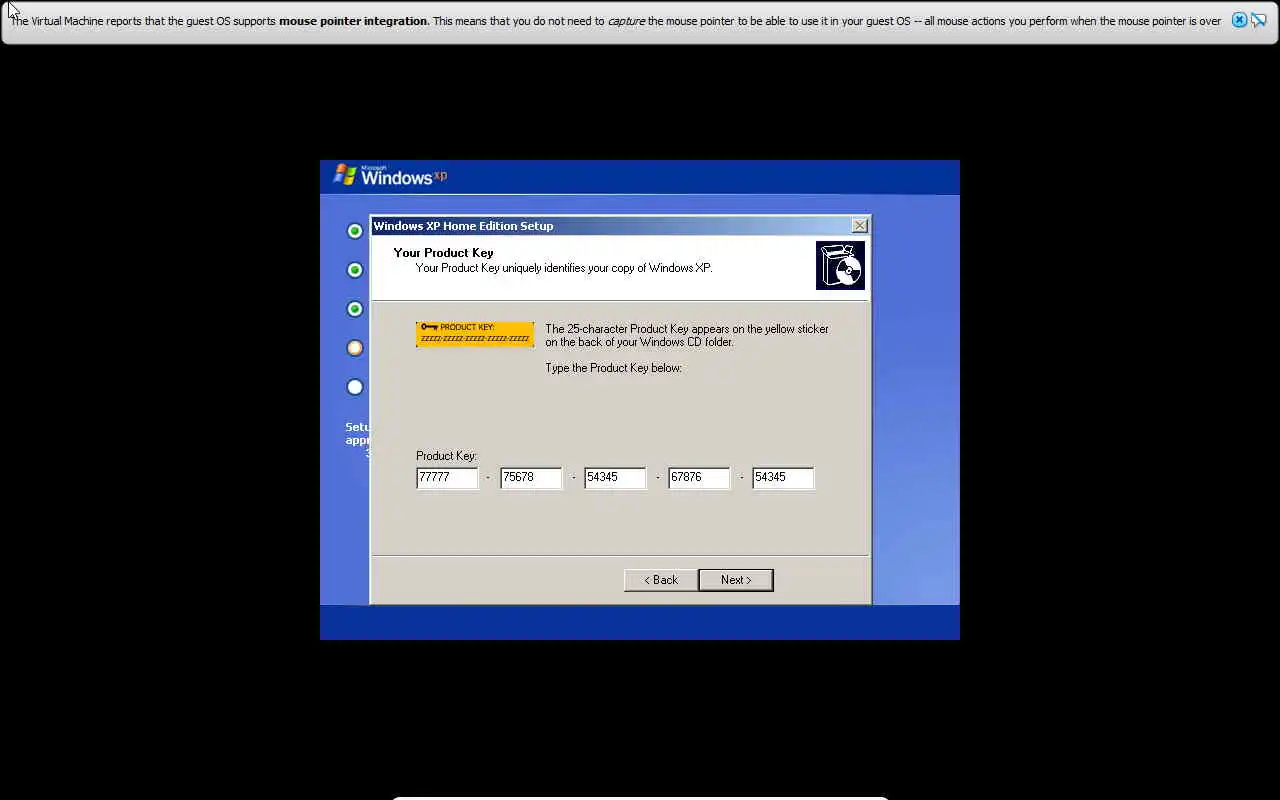The width and height of the screenshot is (1280, 800).
Task: Click the last product key field, reading 54345
Action: [783, 477]
